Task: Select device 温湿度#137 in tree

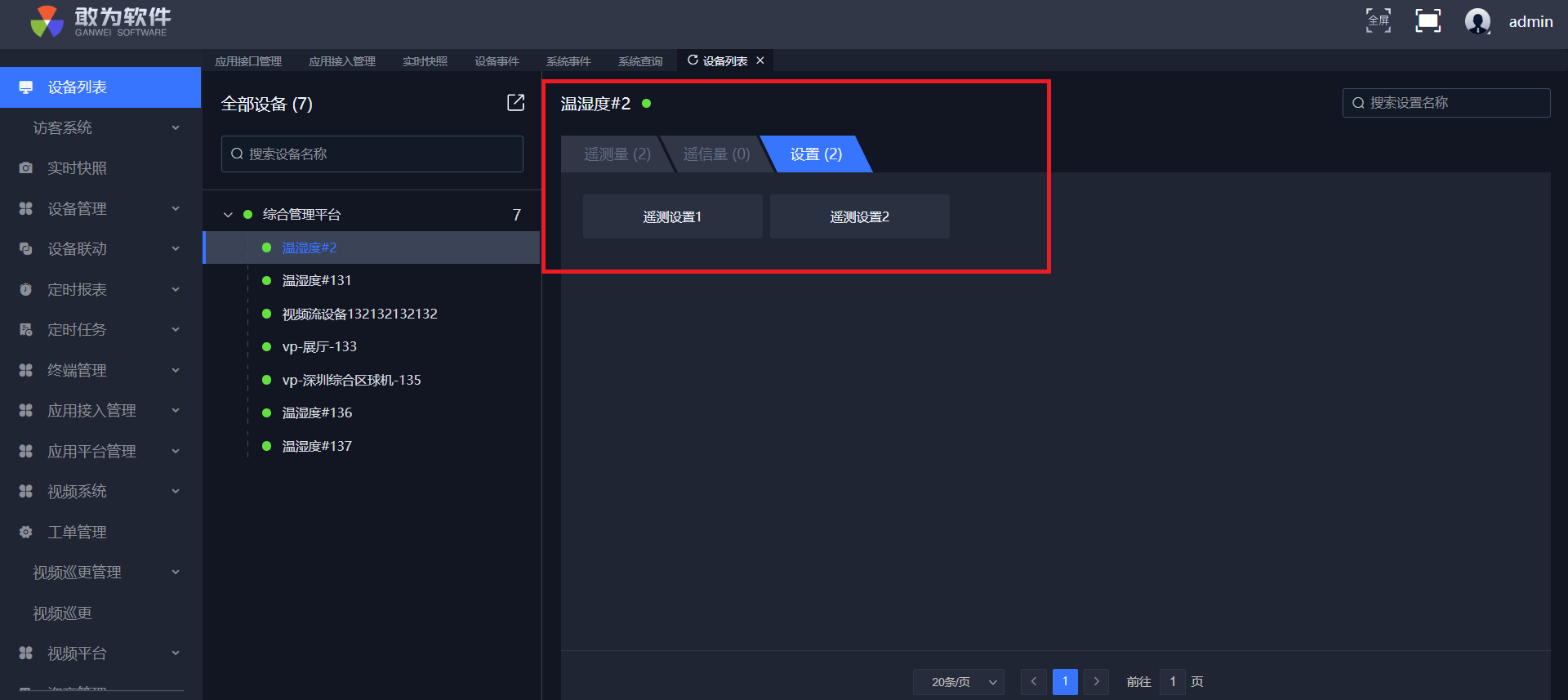Action: pyautogui.click(x=317, y=446)
